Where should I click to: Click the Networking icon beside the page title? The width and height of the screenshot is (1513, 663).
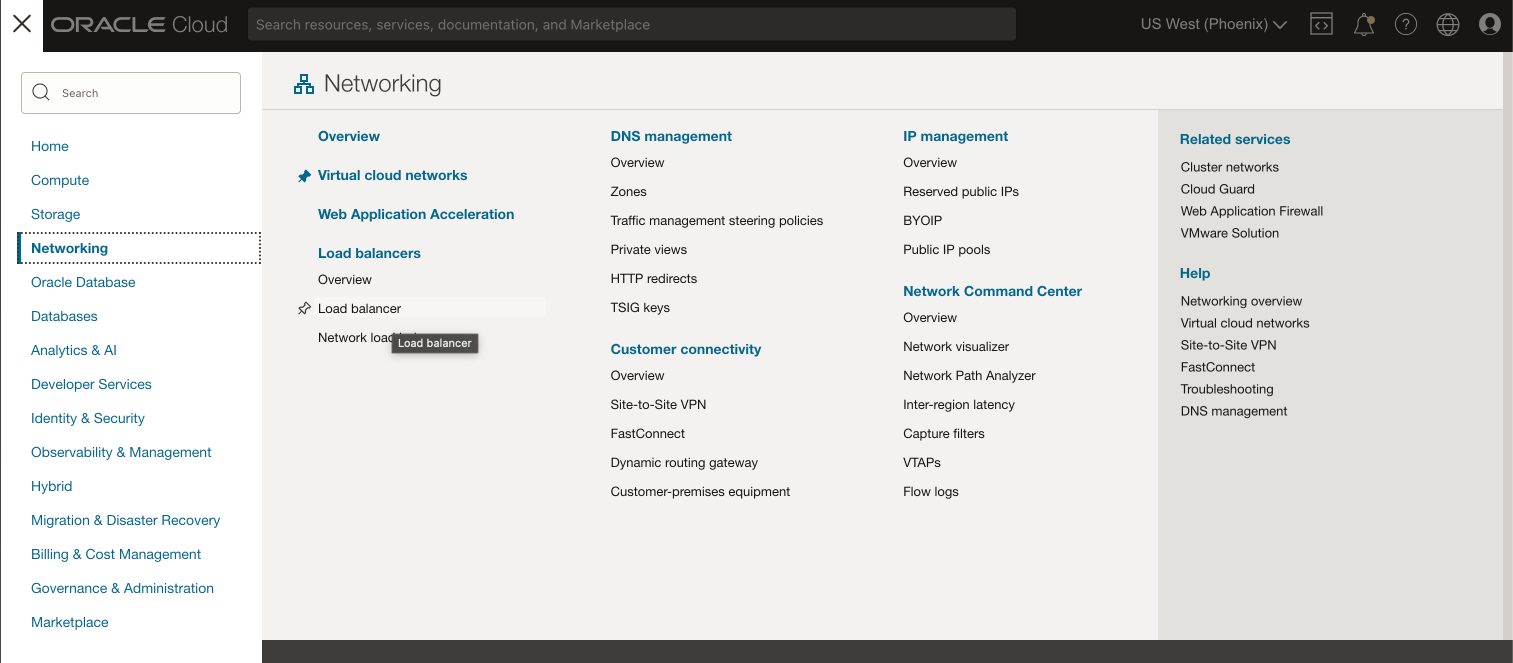[304, 83]
